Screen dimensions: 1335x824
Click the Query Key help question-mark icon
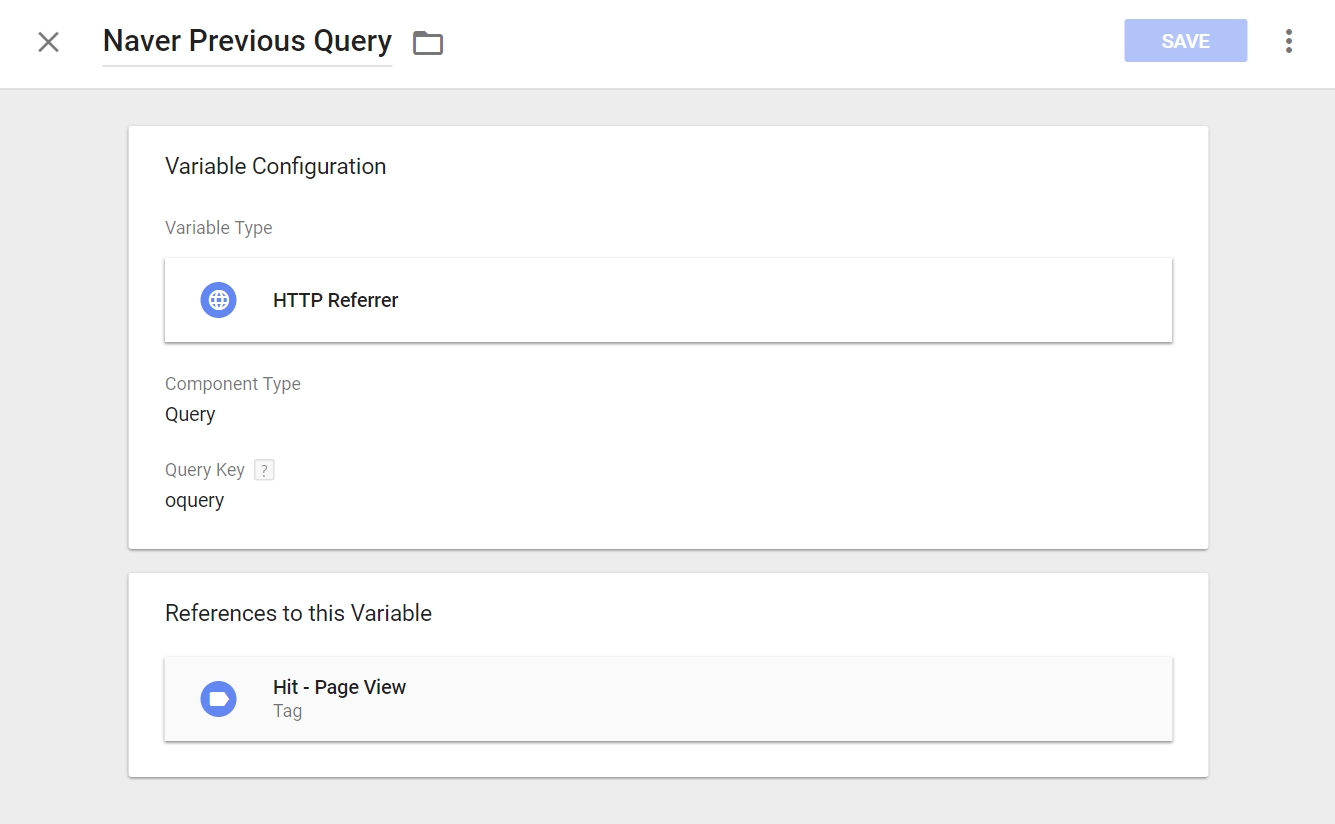pyautogui.click(x=264, y=470)
